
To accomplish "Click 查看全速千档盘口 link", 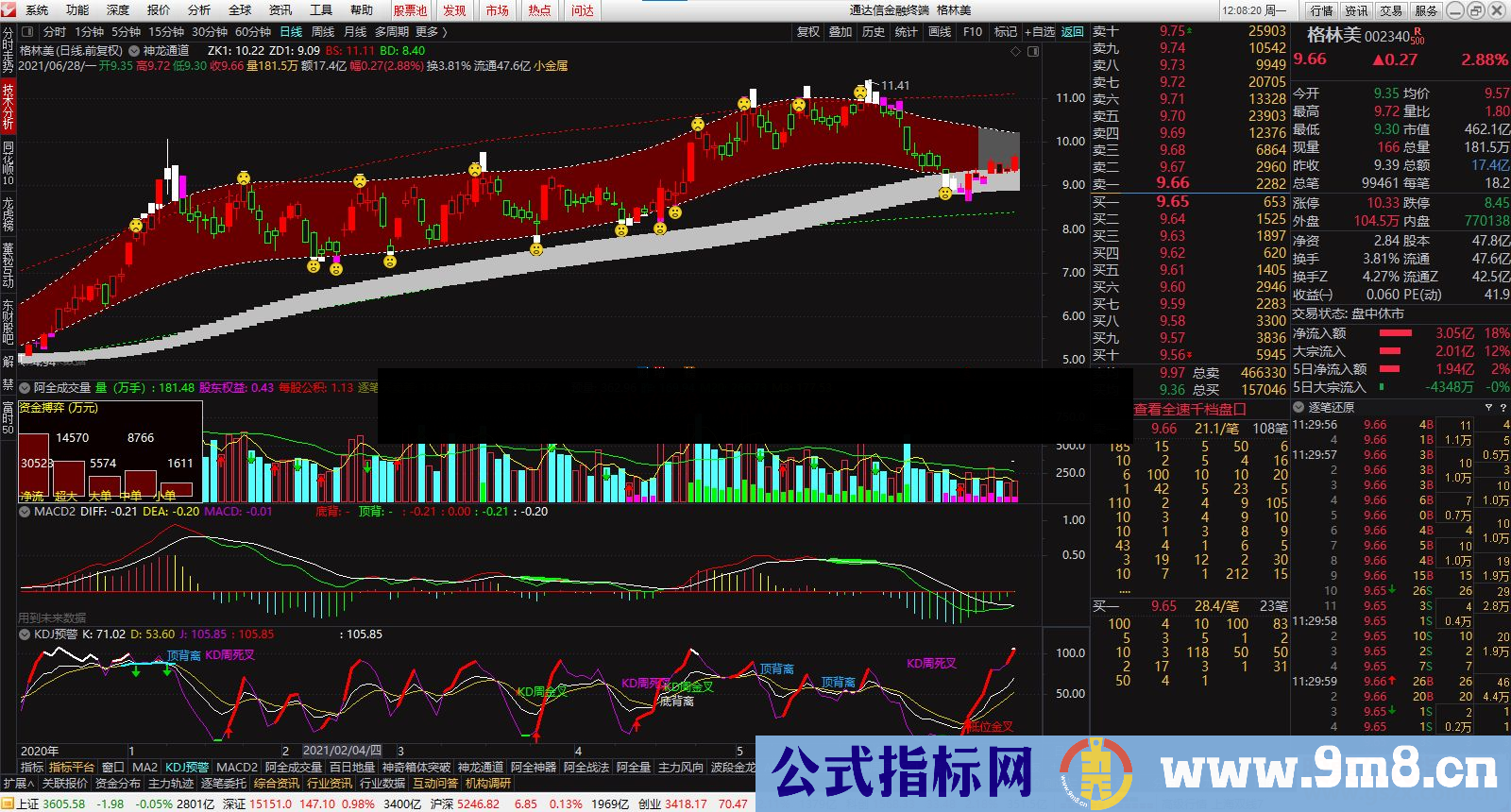I will tap(1190, 410).
